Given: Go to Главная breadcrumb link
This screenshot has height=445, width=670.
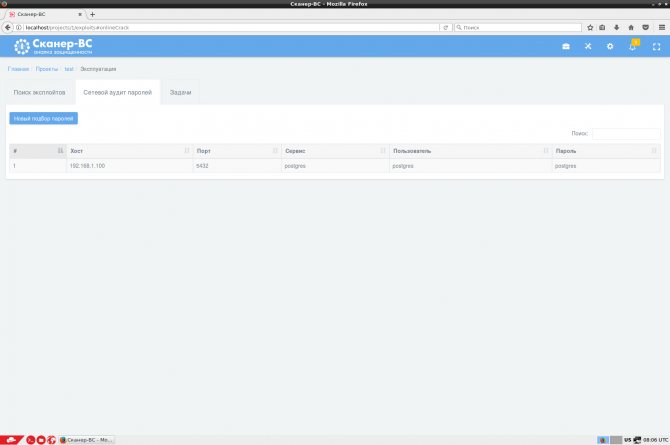Looking at the screenshot, I should [18, 69].
